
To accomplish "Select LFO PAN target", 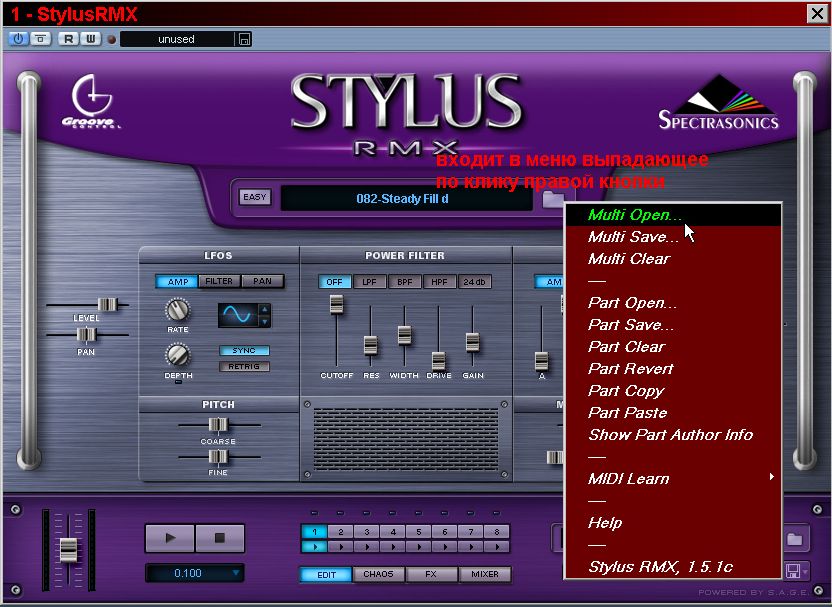I will tap(262, 282).
